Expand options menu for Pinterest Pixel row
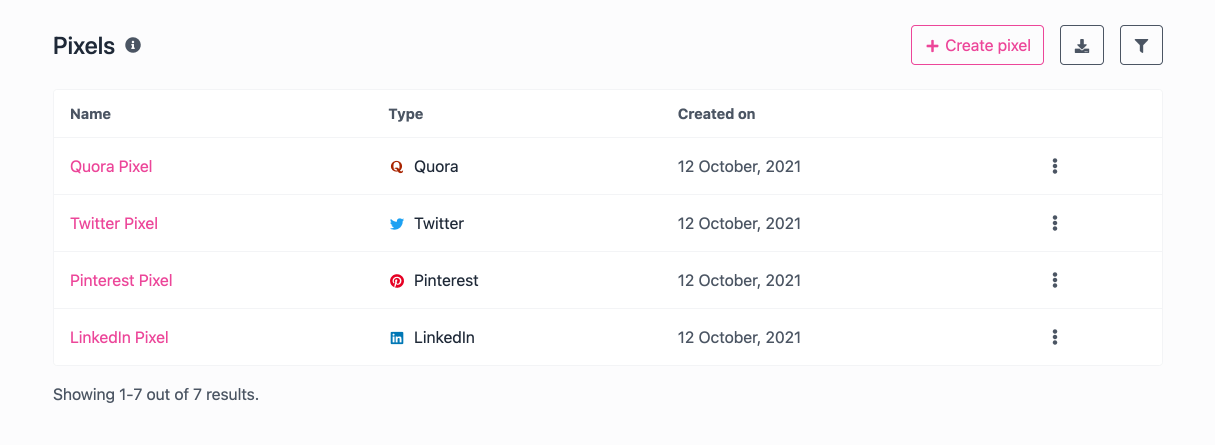 coord(1055,280)
